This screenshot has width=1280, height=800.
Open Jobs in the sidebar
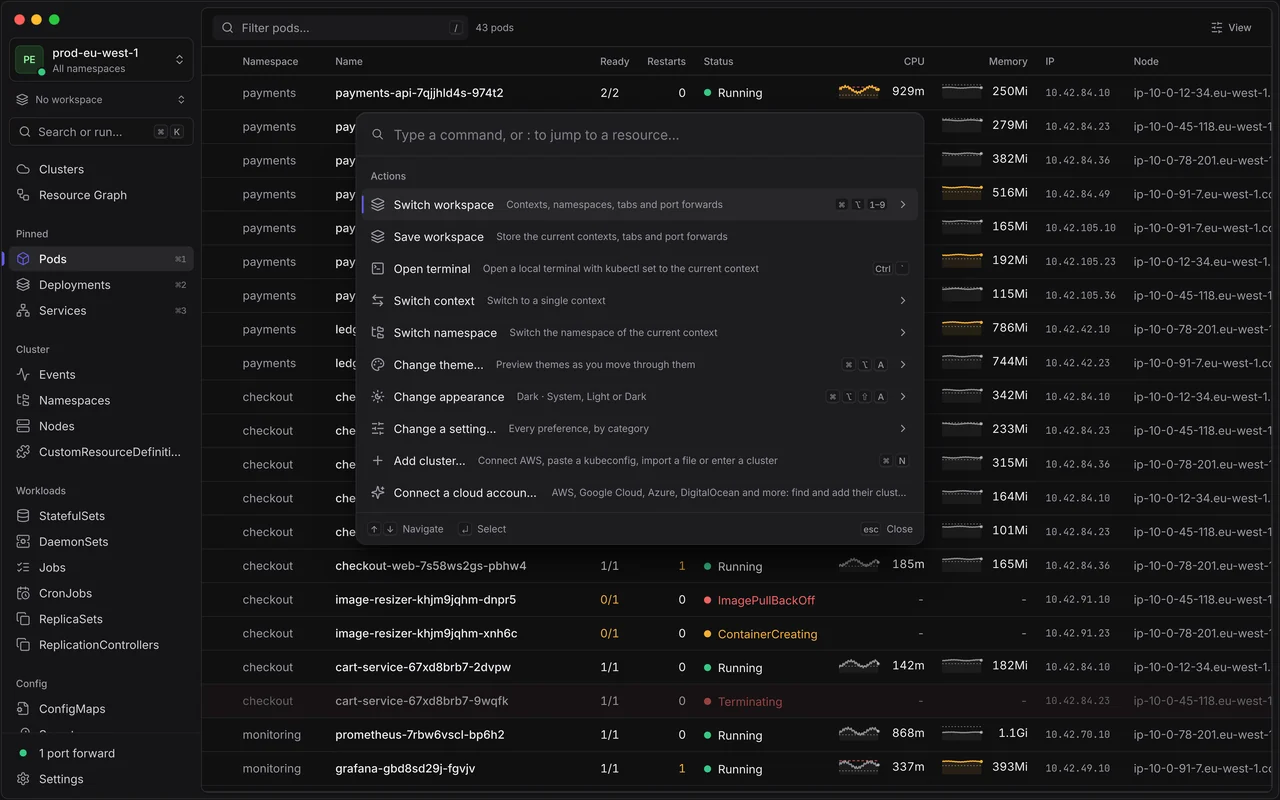pyautogui.click(x=101, y=567)
